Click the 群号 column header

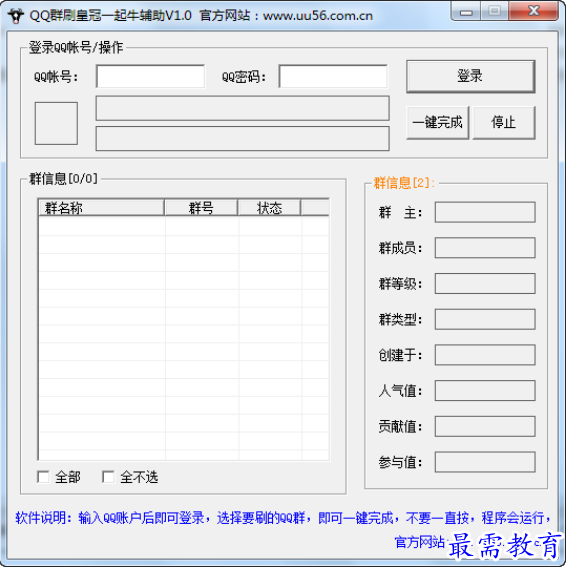tap(201, 208)
